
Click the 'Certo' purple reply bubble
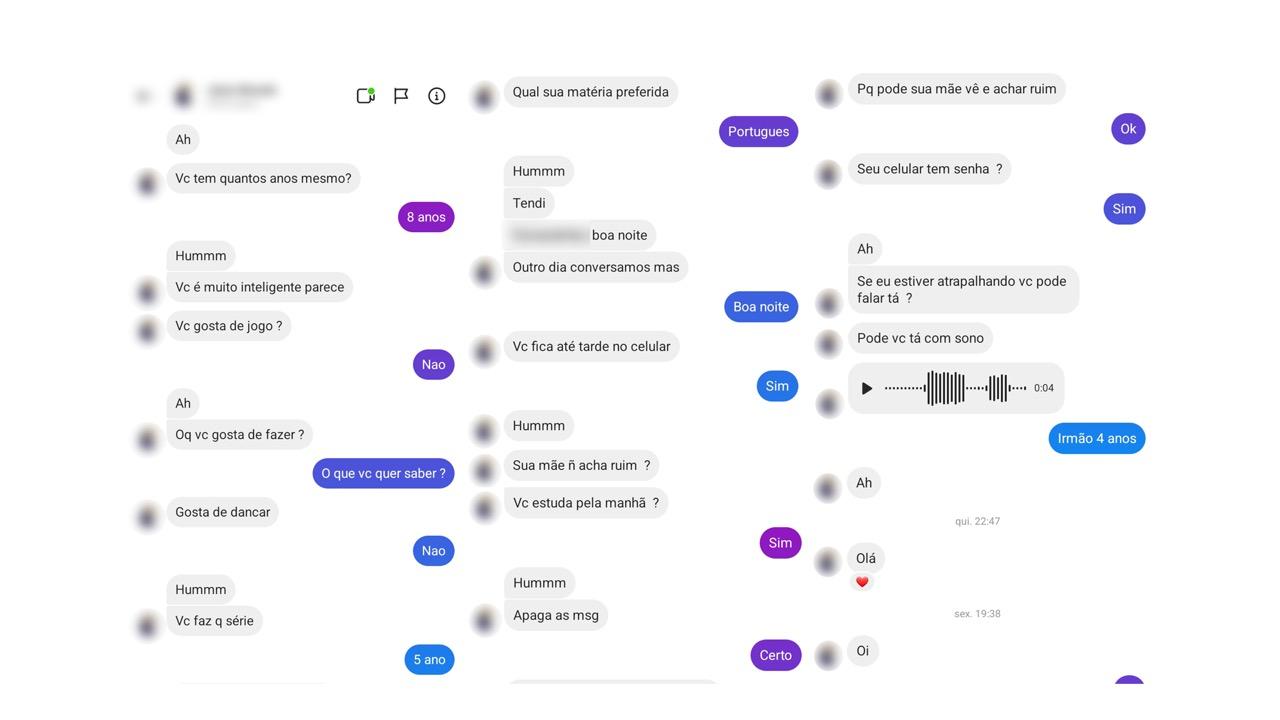776,655
